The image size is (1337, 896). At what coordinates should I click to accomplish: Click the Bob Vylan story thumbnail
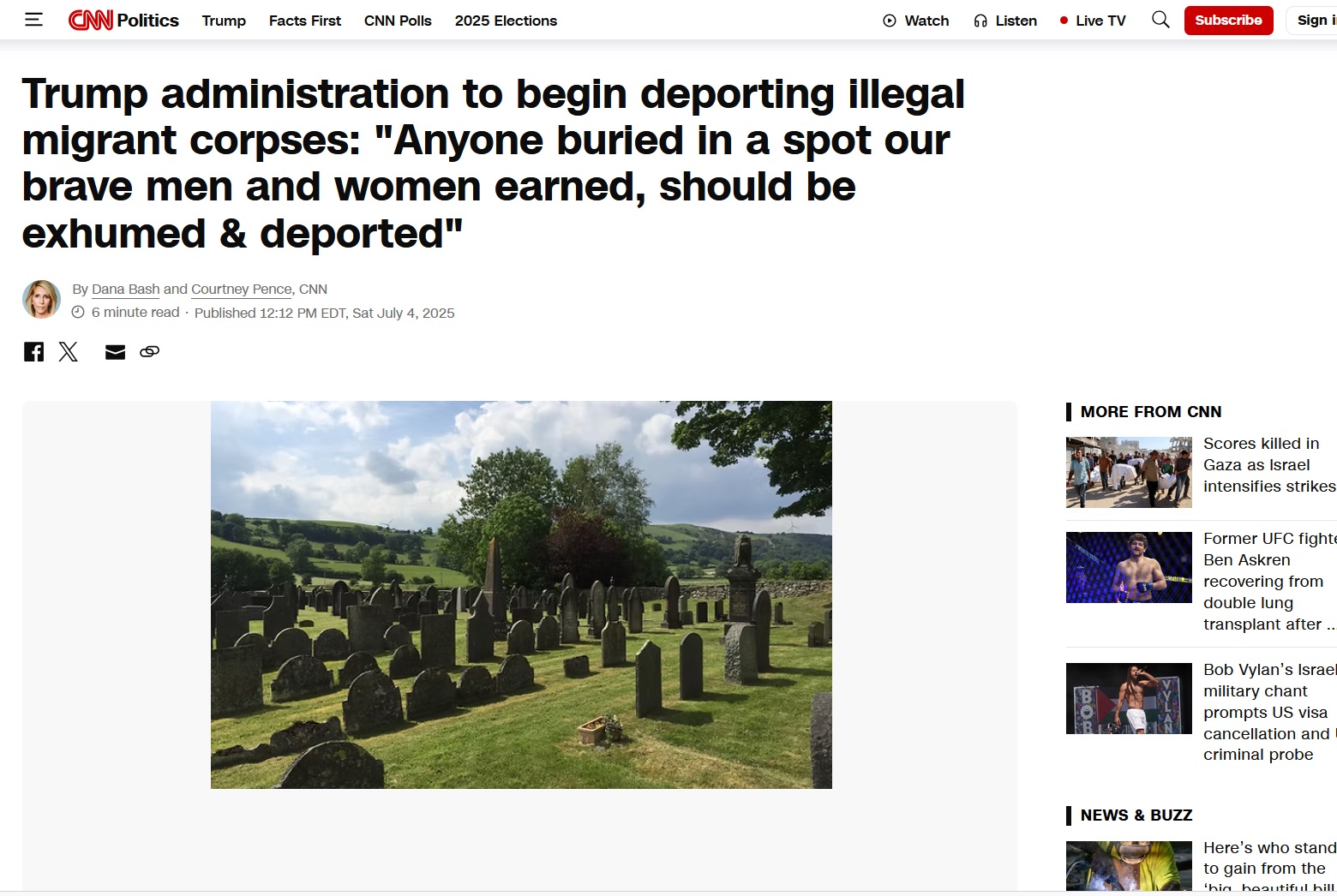tap(1129, 698)
